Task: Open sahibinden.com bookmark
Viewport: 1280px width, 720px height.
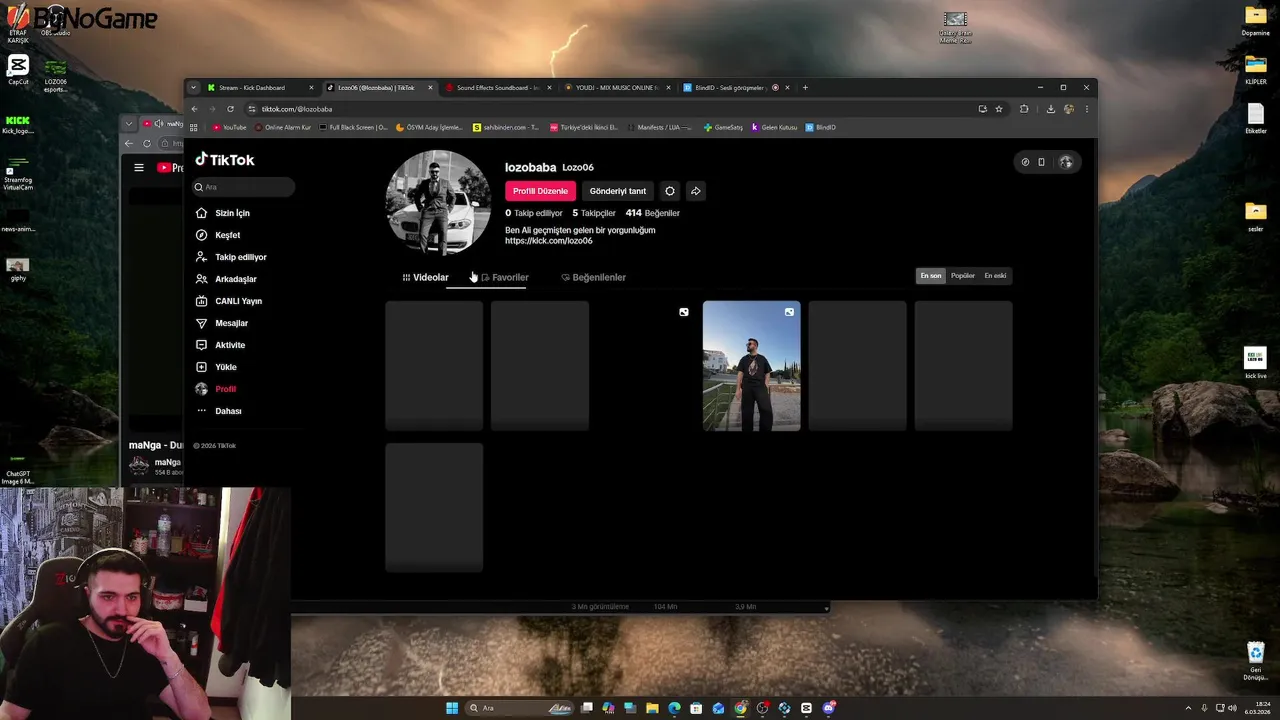Action: pyautogui.click(x=506, y=128)
